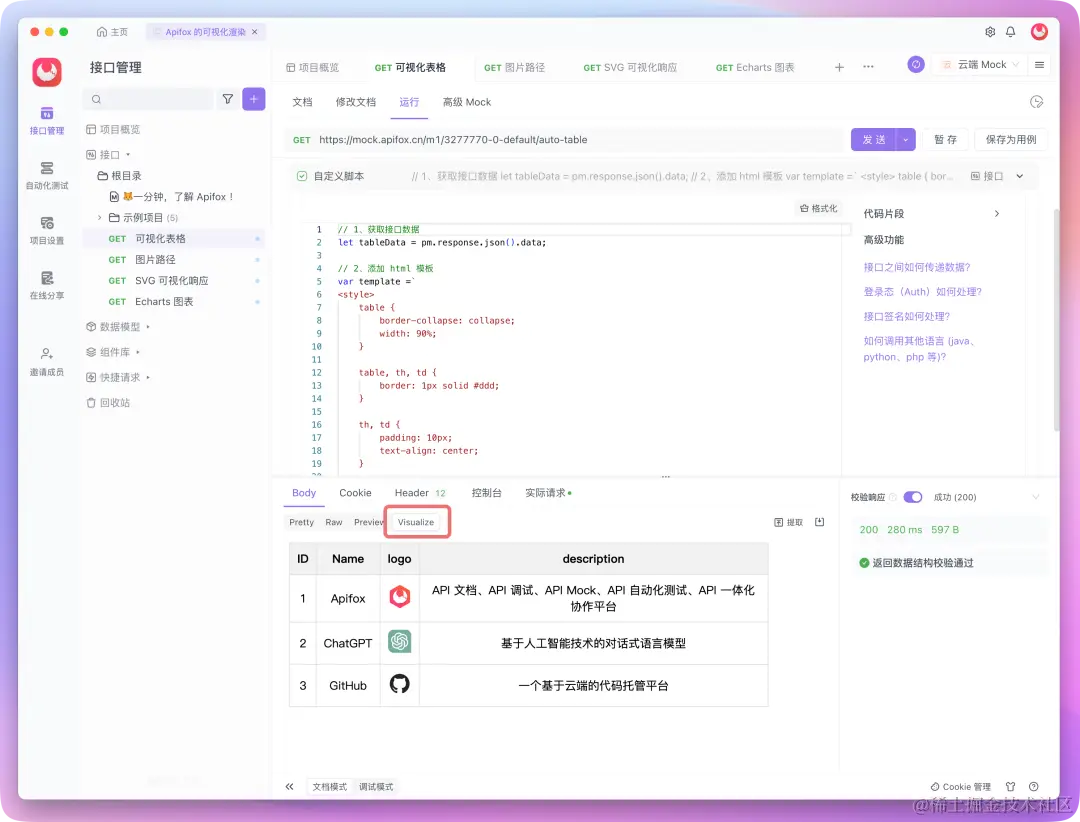Image resolution: width=1080 pixels, height=822 pixels.
Task: Open the 接口管理 sidebar section
Action: [47, 121]
